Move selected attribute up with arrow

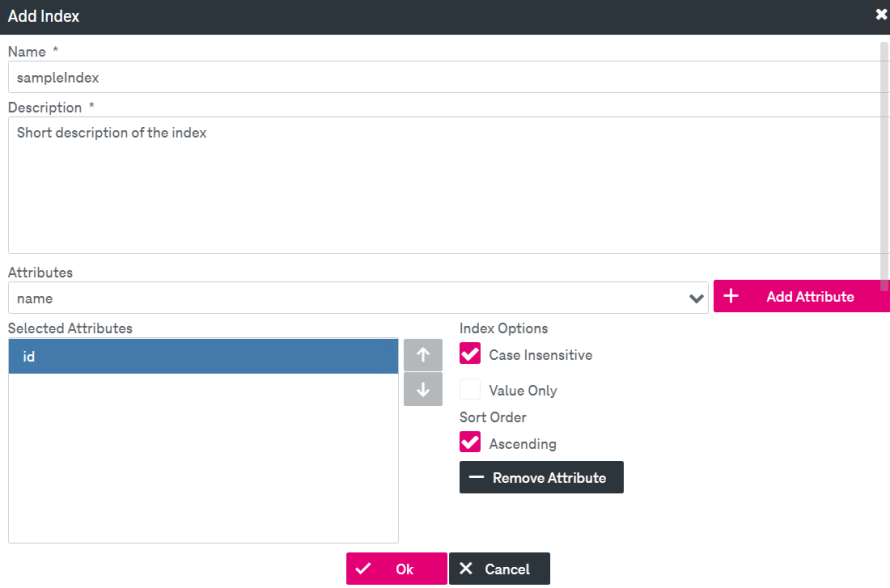(423, 355)
